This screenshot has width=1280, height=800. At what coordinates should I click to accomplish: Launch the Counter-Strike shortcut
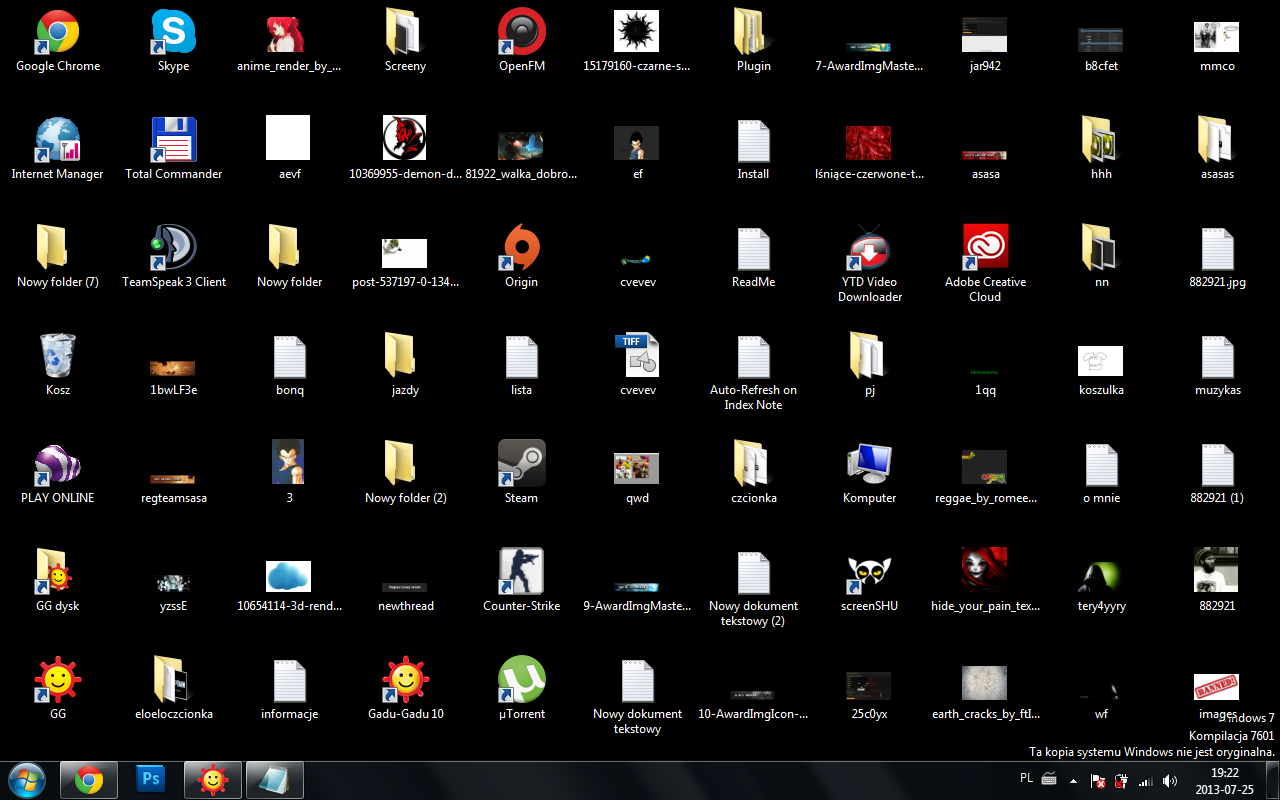pos(522,573)
